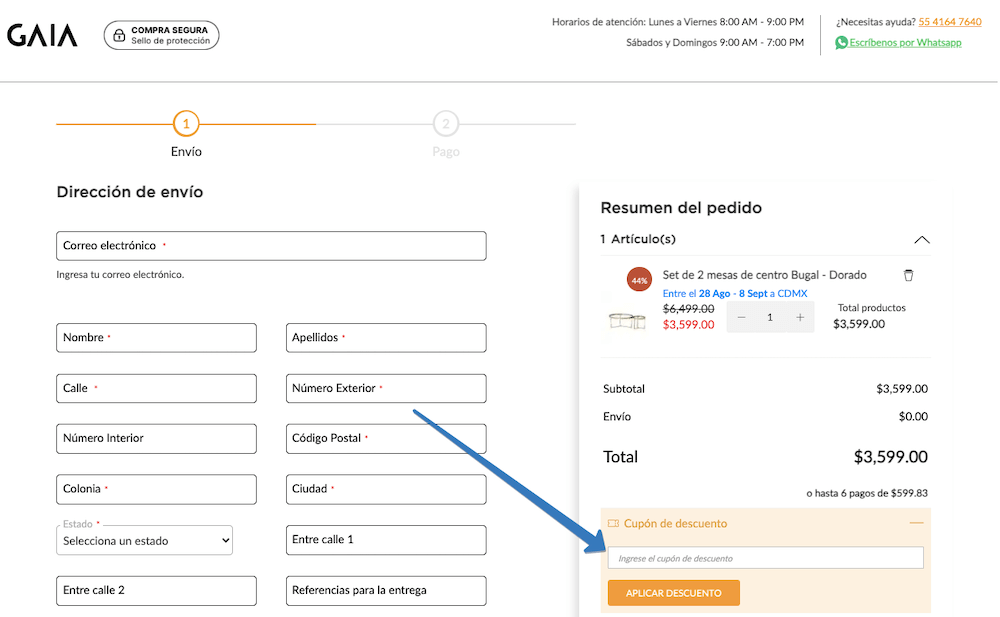Click the 44% discount badge

pos(639,280)
